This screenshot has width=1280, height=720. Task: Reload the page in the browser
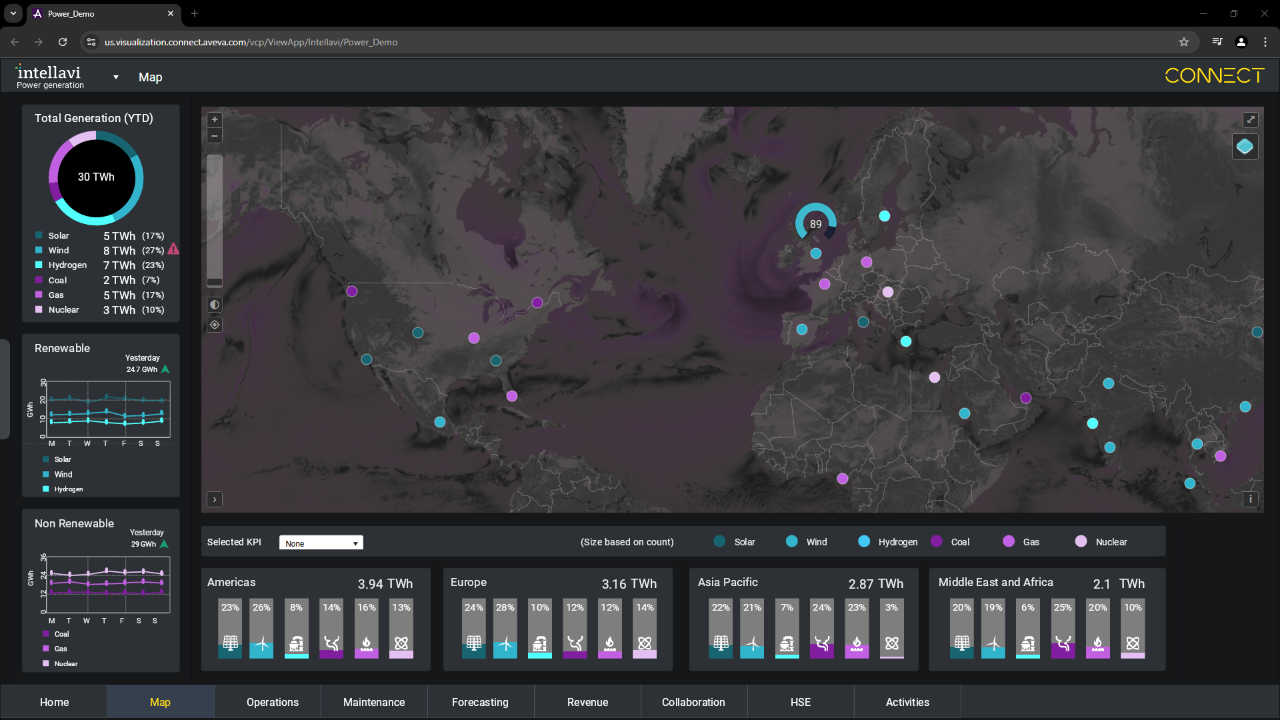click(x=63, y=42)
